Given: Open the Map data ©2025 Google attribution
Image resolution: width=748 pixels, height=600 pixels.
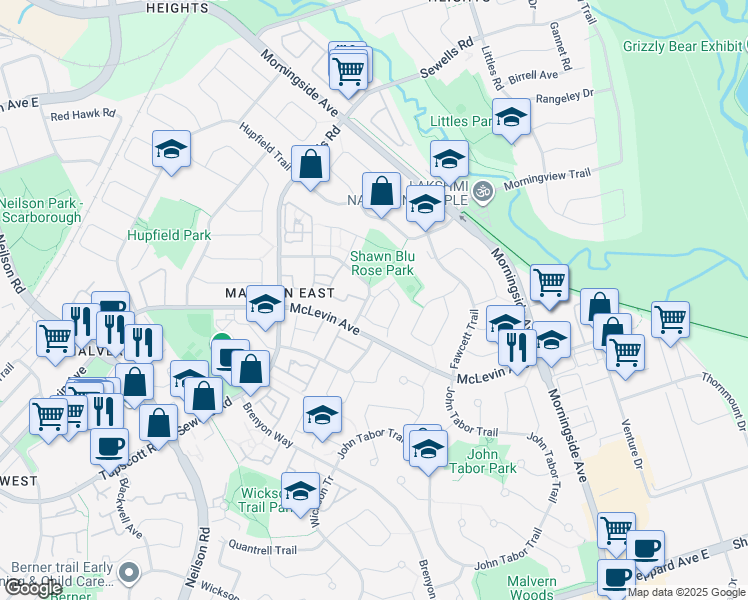Looking at the screenshot, I should point(685,593).
